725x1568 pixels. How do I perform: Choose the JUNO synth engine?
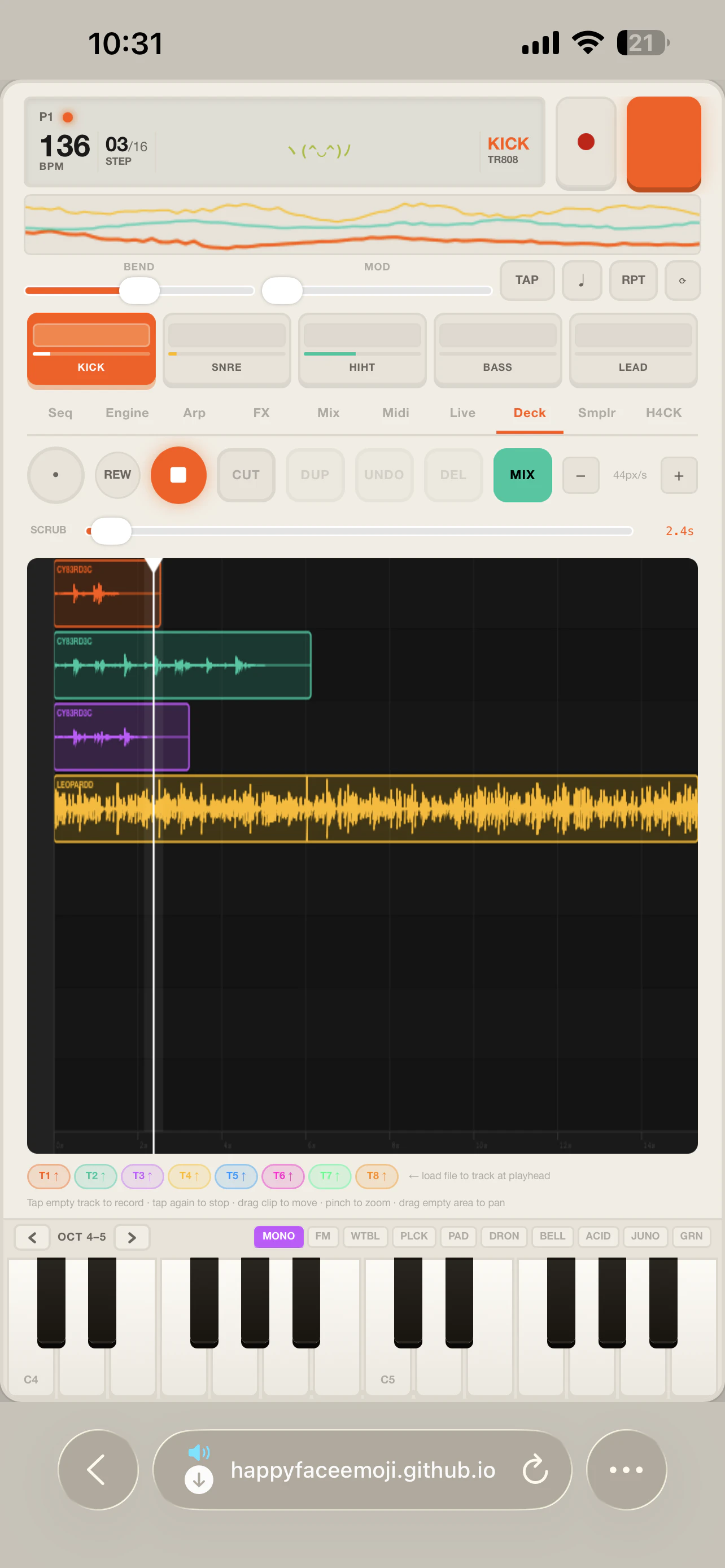coord(645,1236)
